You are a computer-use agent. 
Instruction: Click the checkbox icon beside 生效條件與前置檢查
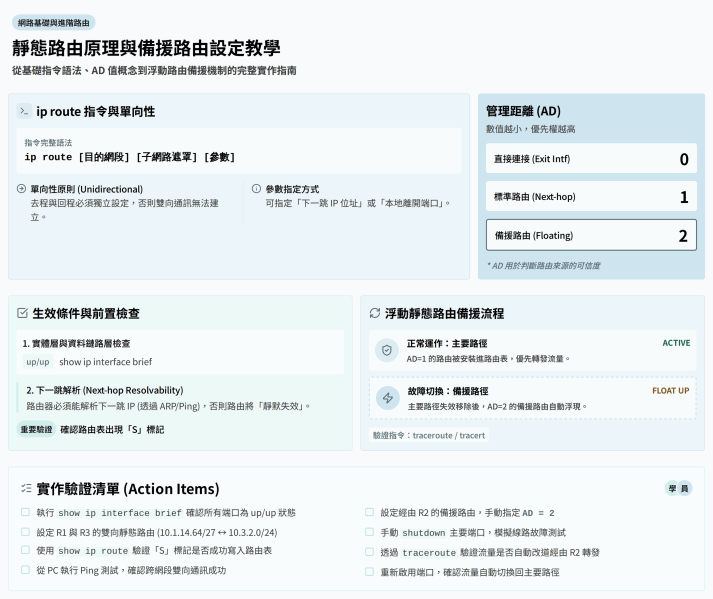coord(22,313)
